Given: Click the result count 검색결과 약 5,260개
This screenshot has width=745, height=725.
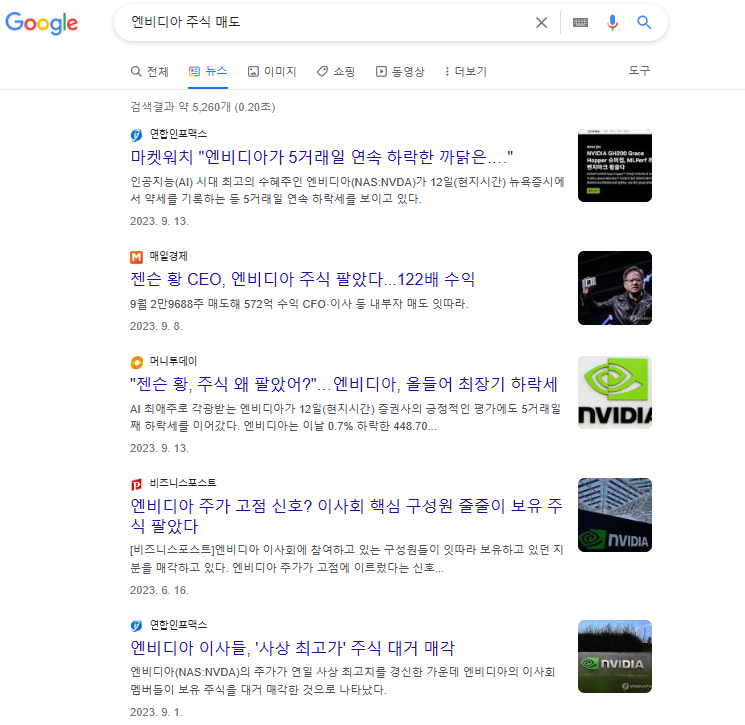Looking at the screenshot, I should (203, 106).
